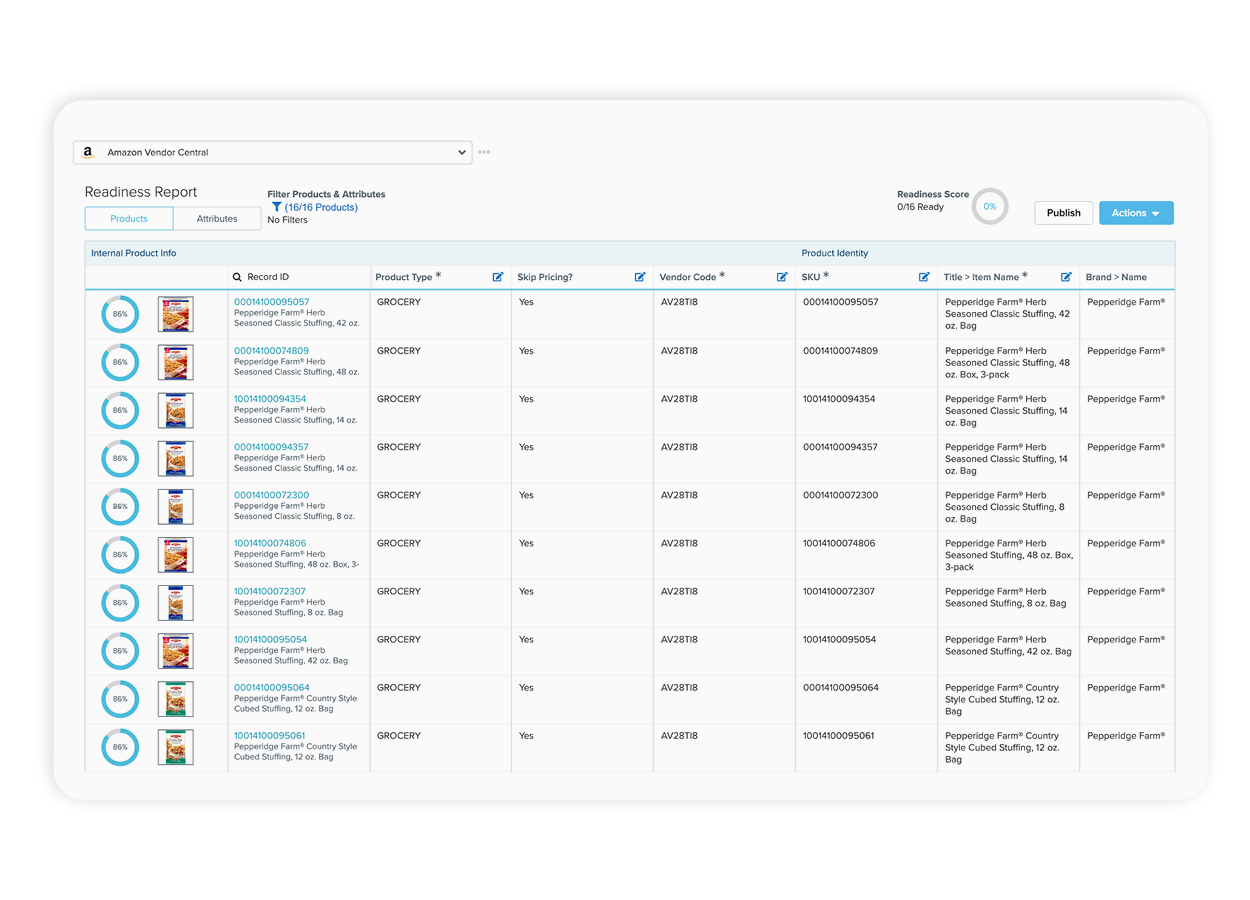Edit the Vendor Code column

782,277
